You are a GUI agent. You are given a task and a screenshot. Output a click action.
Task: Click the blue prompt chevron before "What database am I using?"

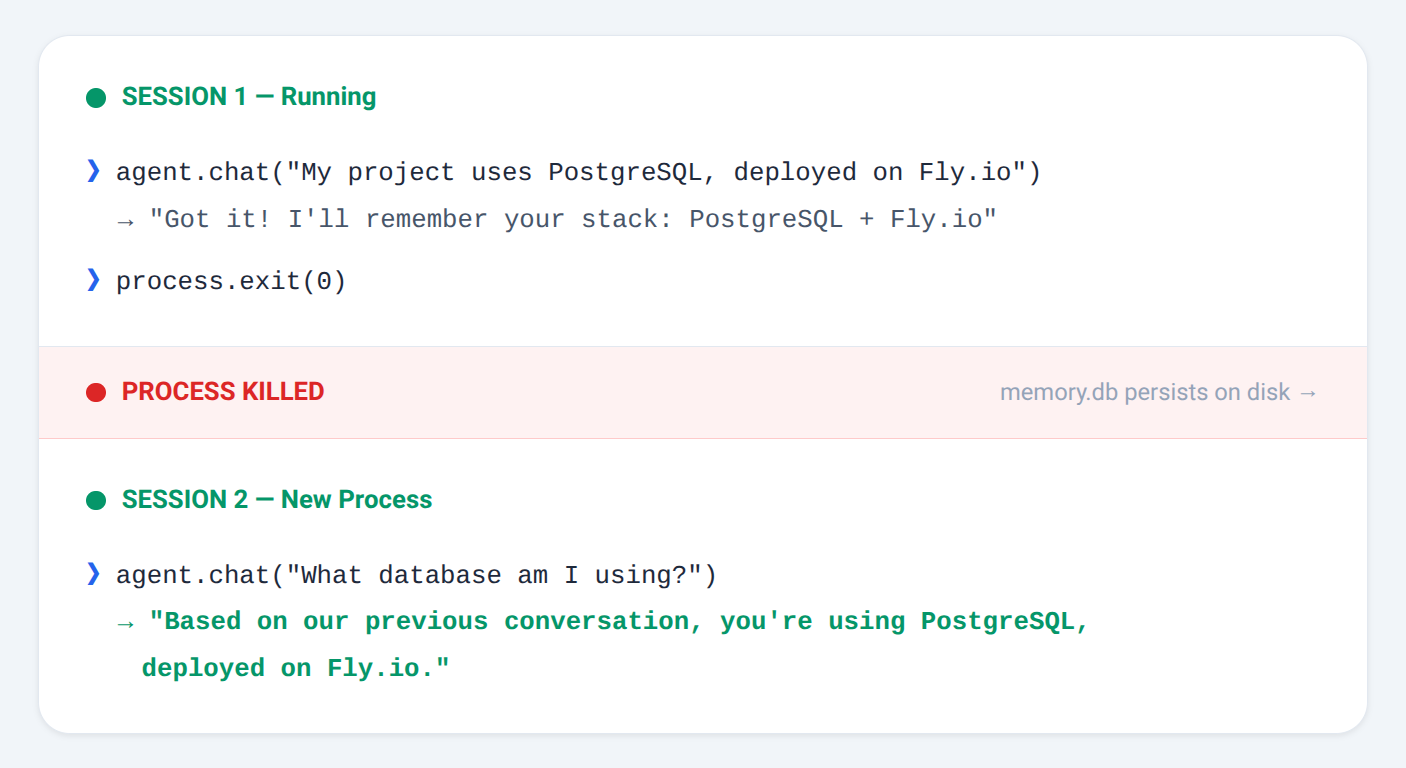(x=93, y=574)
